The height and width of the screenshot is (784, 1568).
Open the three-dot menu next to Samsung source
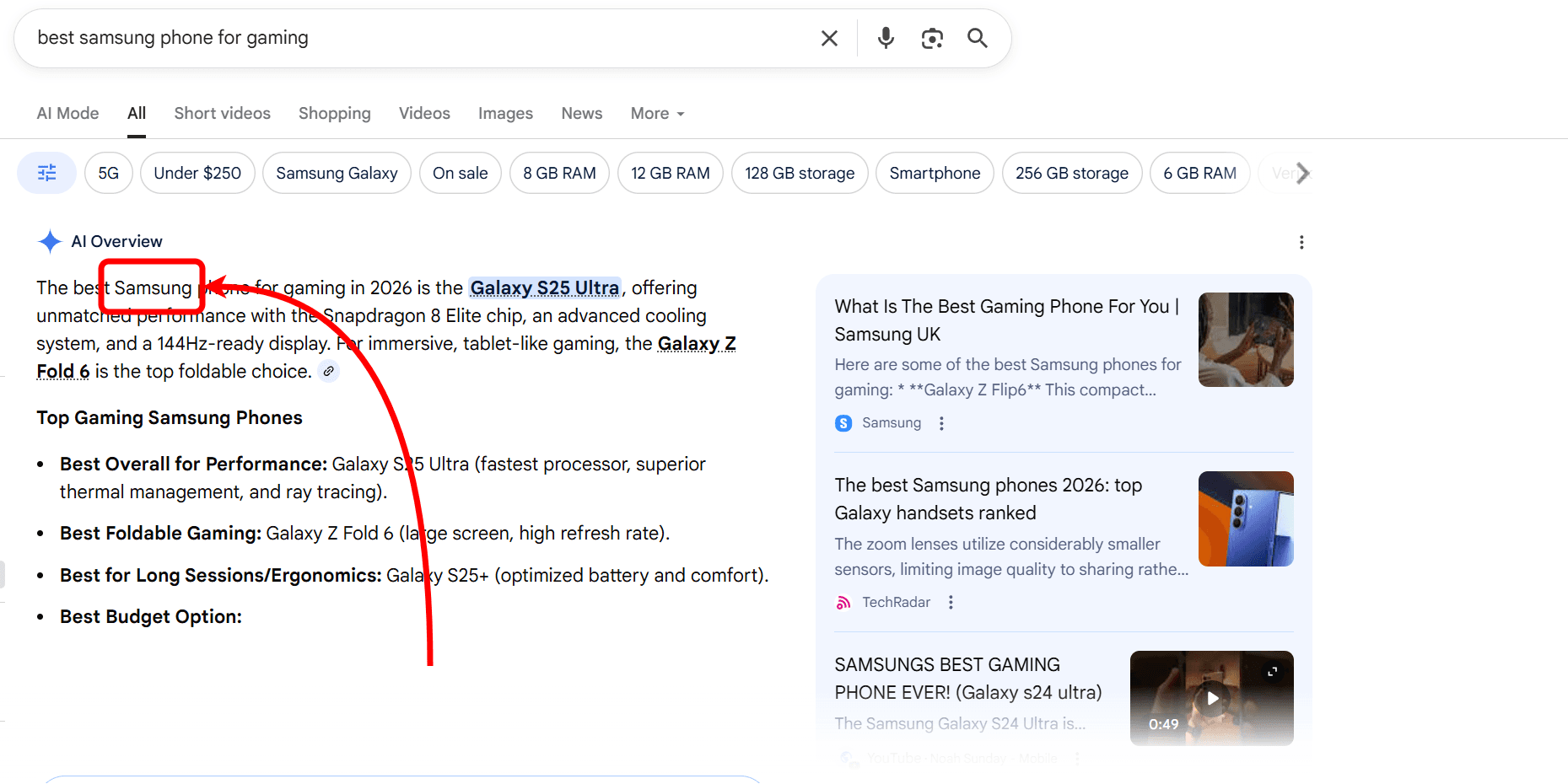(941, 423)
